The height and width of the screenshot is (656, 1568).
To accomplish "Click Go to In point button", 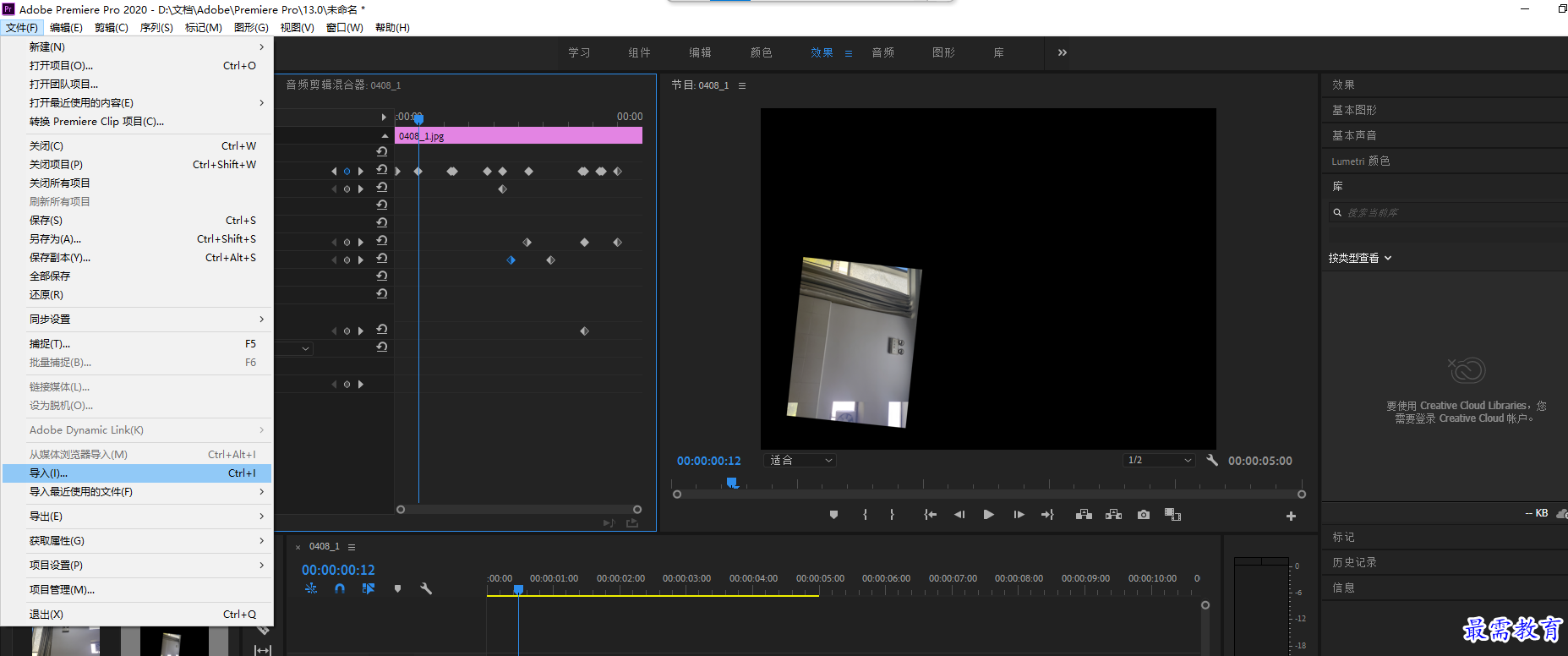I will click(930, 515).
